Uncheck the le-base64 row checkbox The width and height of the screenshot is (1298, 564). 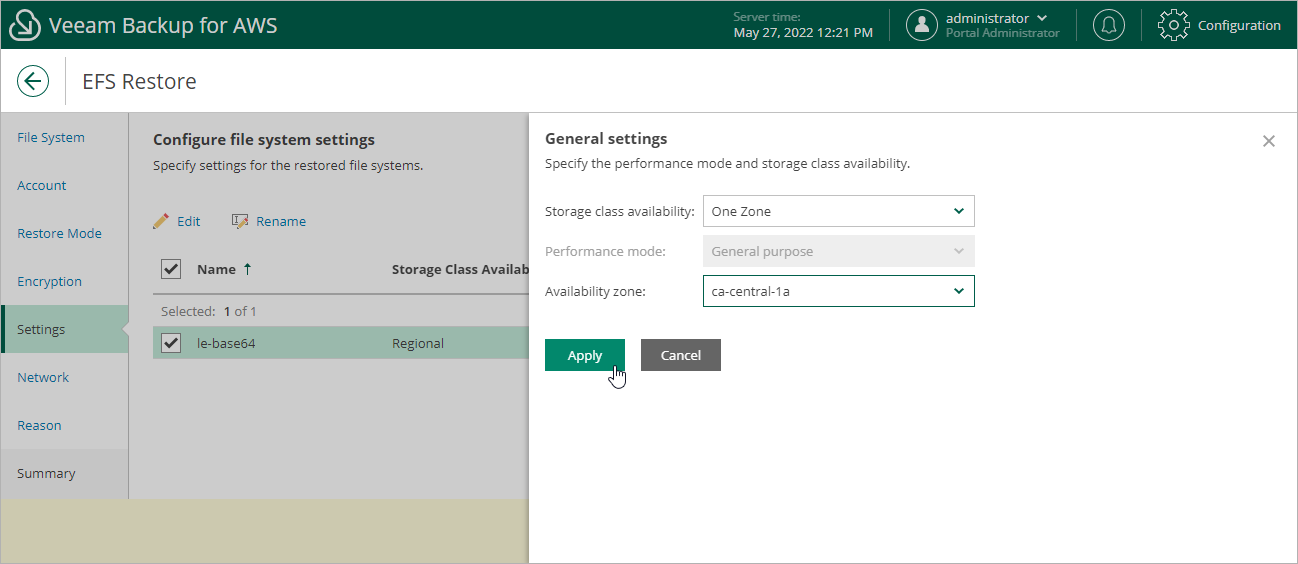coord(171,343)
